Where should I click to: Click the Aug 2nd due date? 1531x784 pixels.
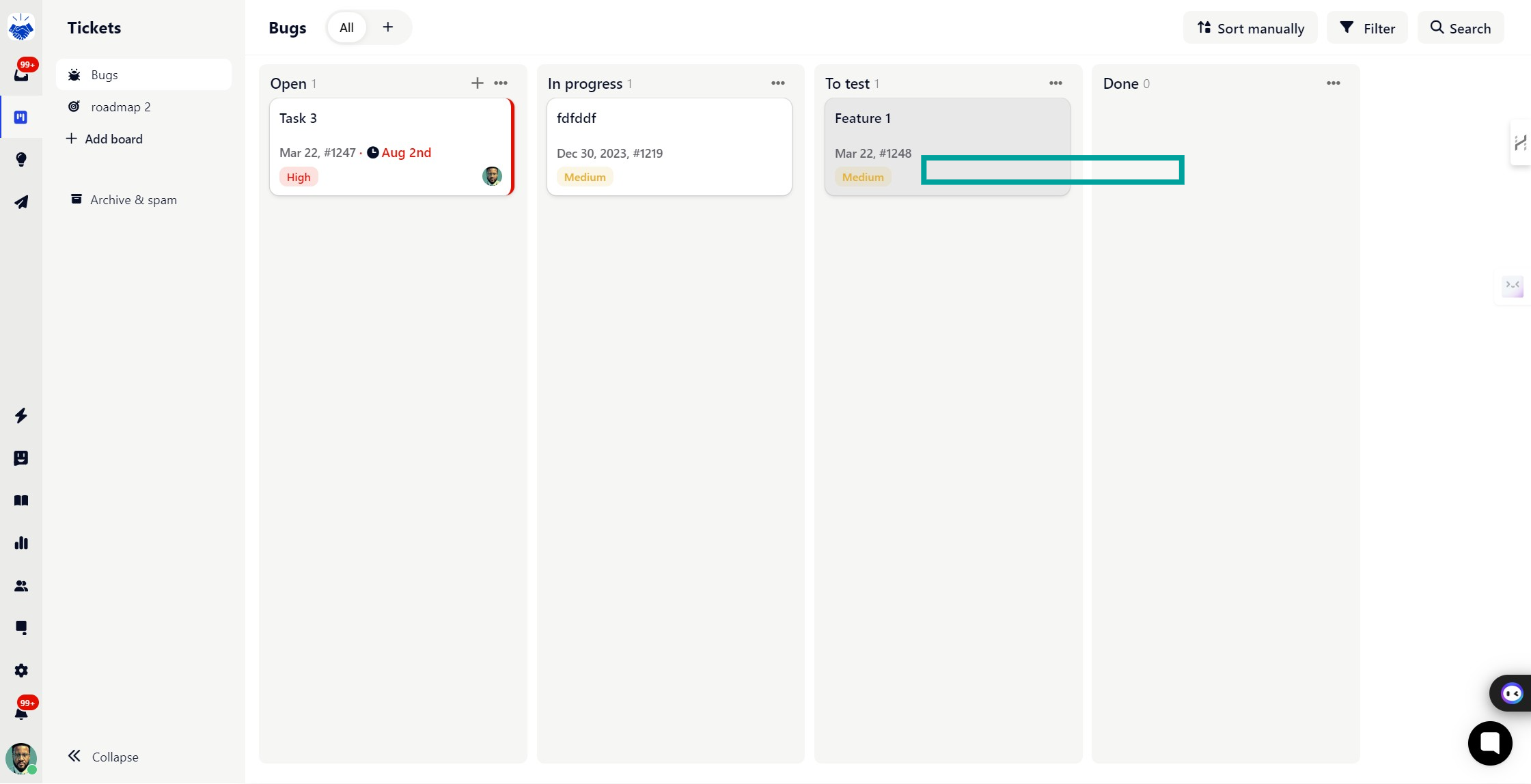coord(406,153)
